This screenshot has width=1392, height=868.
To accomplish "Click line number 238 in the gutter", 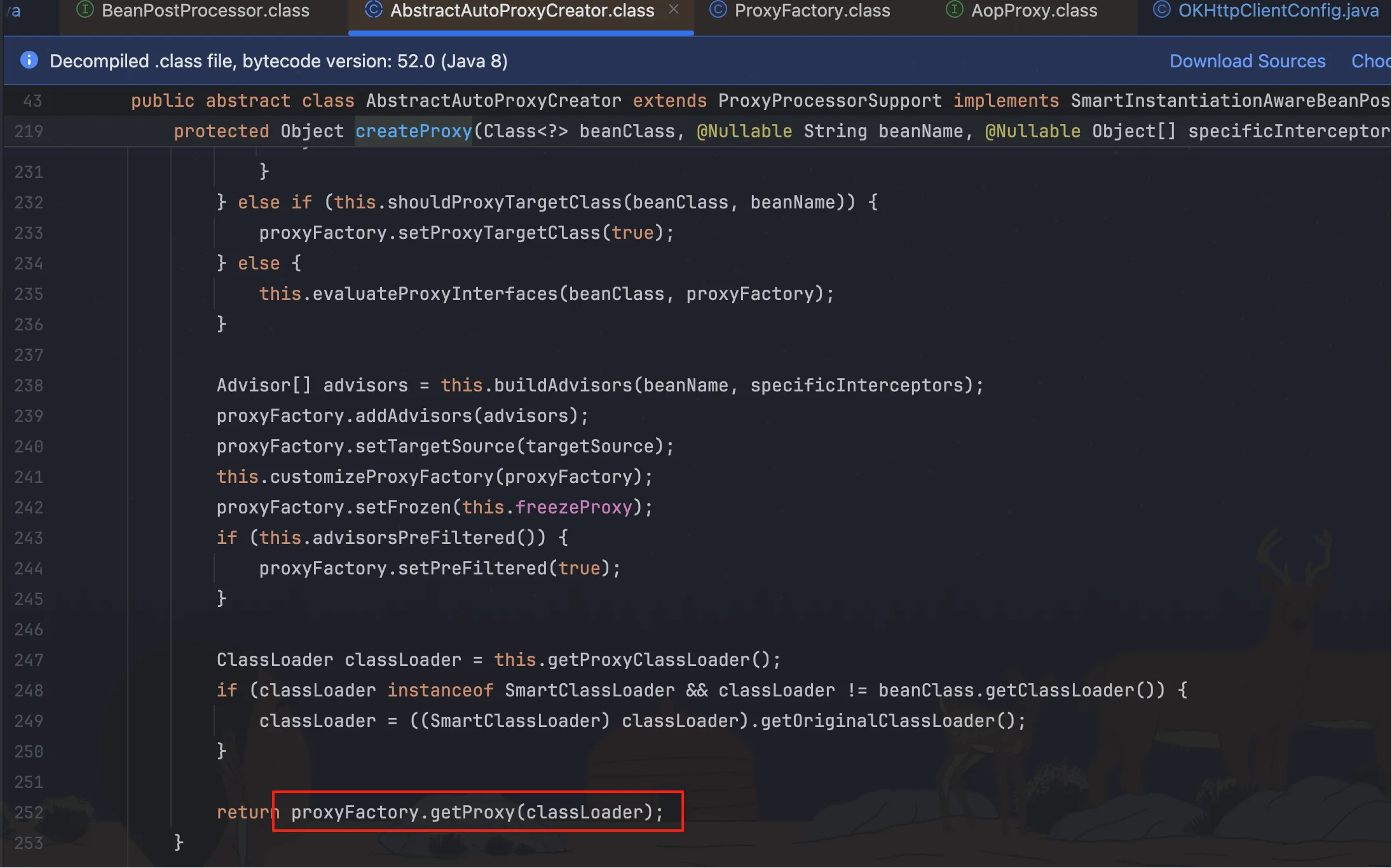I will point(29,386).
